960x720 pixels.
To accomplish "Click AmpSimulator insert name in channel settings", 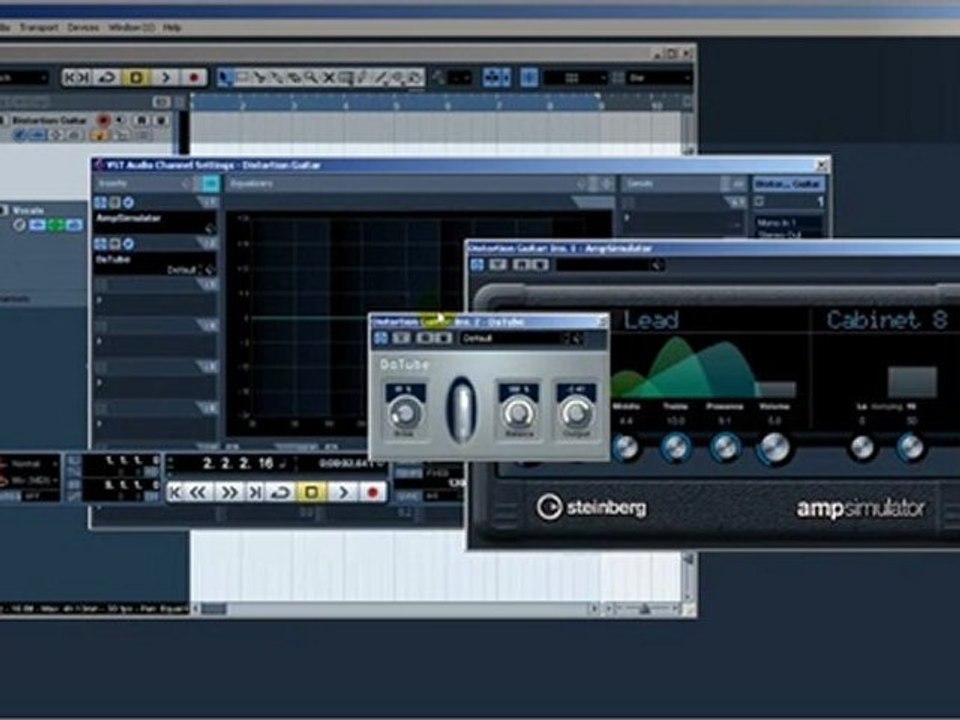I will [129, 218].
